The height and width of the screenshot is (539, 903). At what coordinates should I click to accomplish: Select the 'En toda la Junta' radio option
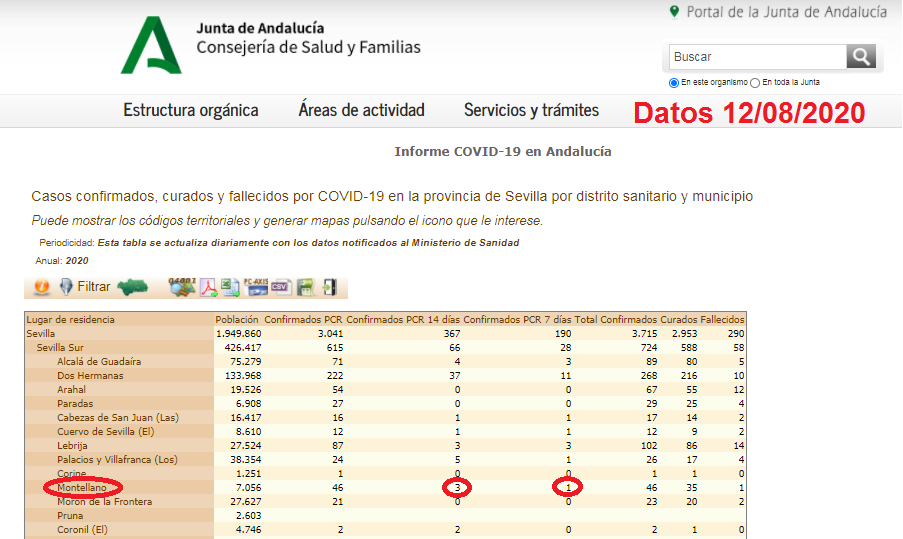click(755, 83)
